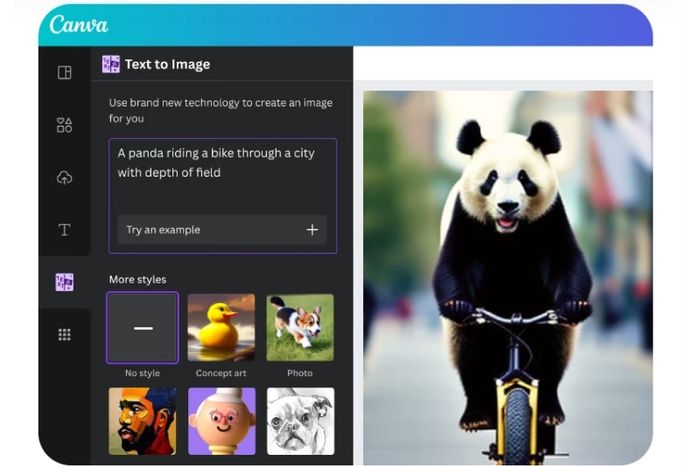Select the 3D cartoon character style
The image size is (700, 466).
pyautogui.click(x=221, y=421)
